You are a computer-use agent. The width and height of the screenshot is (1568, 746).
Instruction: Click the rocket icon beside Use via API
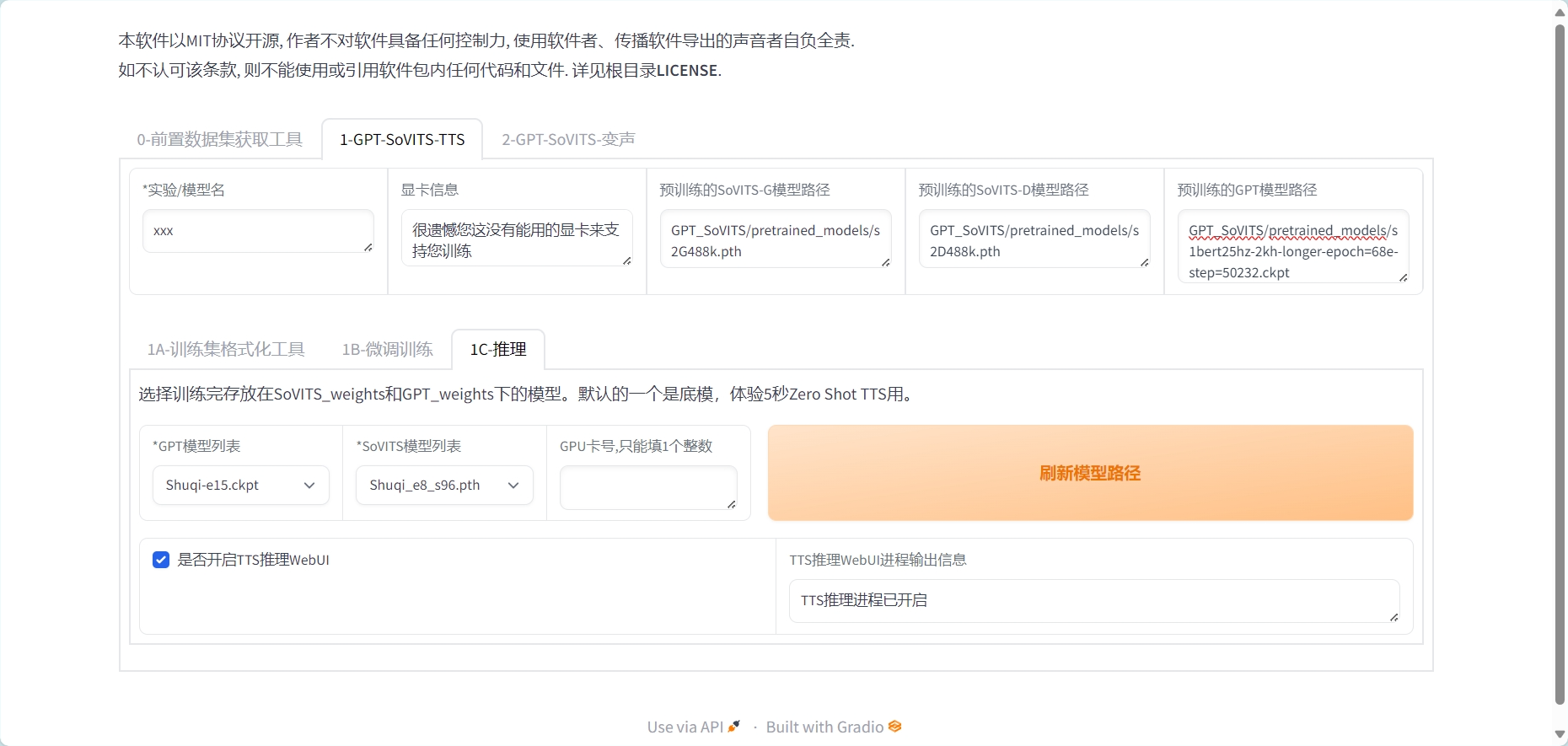734,727
